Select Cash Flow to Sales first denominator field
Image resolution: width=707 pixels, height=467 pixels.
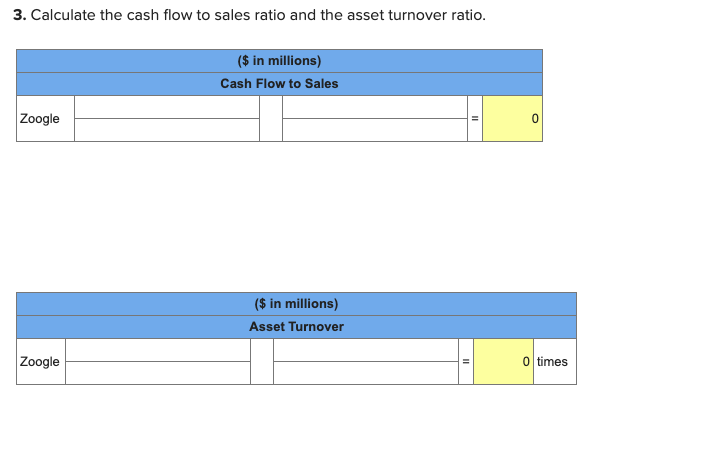[167, 130]
